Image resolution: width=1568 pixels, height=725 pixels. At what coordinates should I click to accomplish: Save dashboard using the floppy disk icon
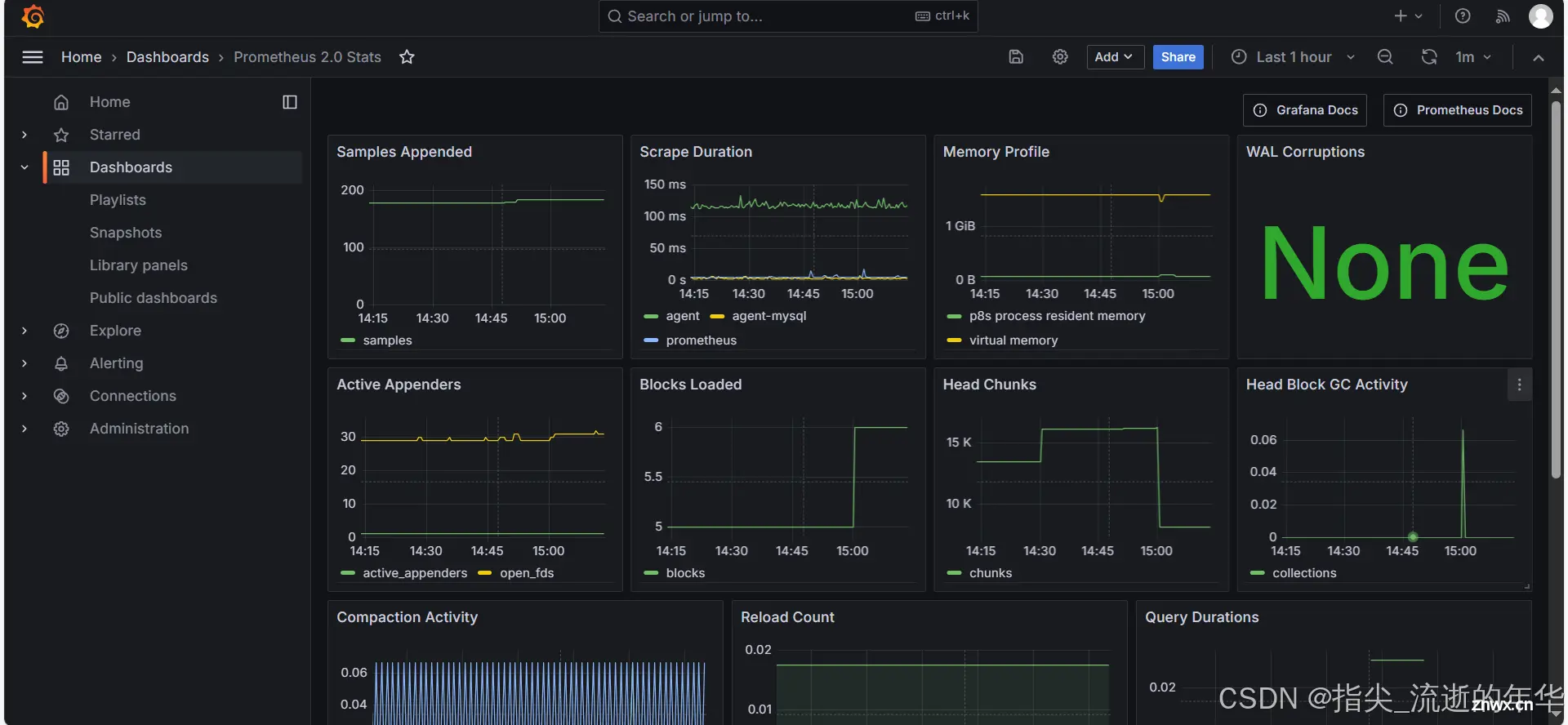pyautogui.click(x=1016, y=57)
